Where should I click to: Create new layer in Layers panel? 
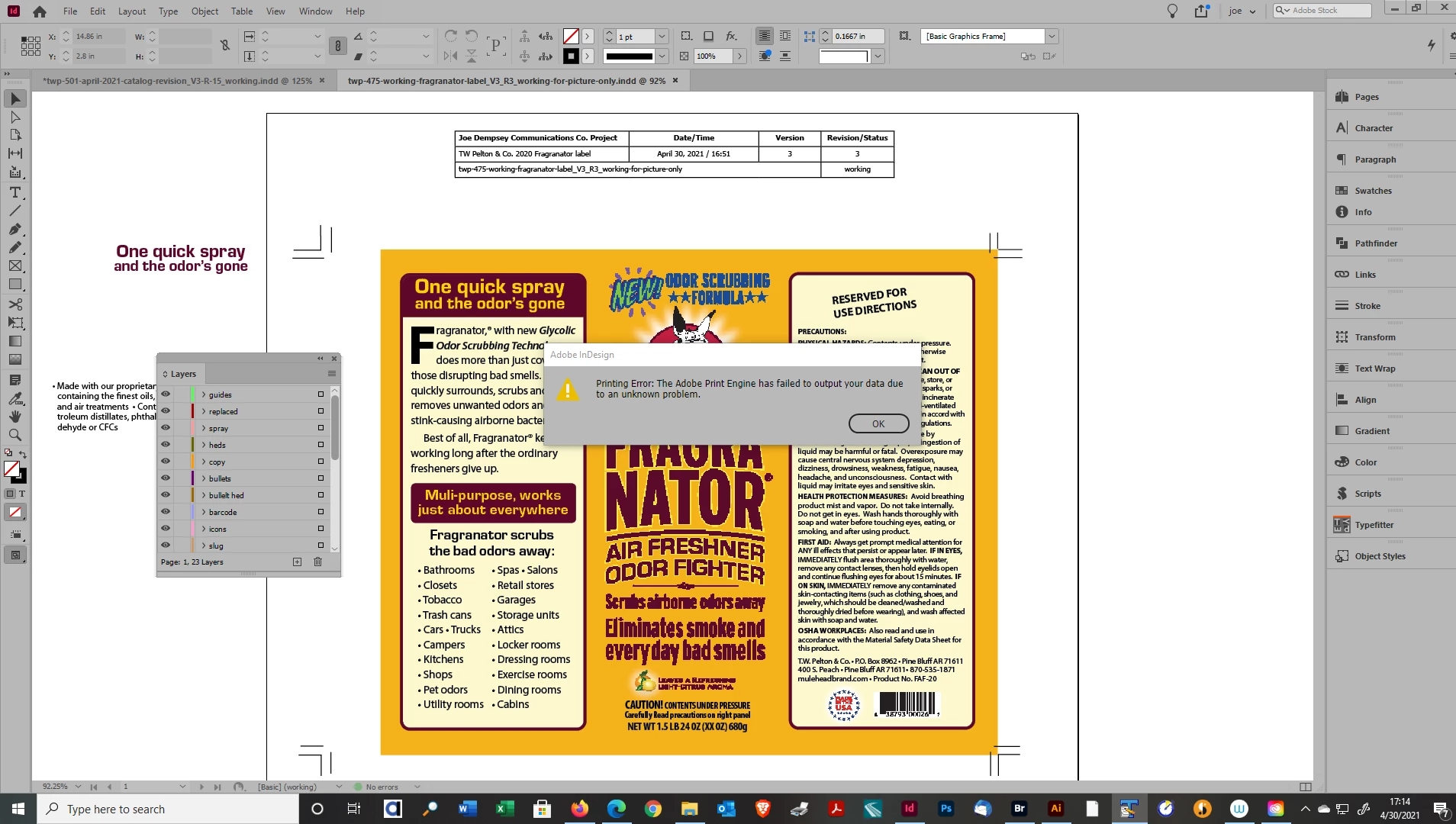click(x=297, y=562)
